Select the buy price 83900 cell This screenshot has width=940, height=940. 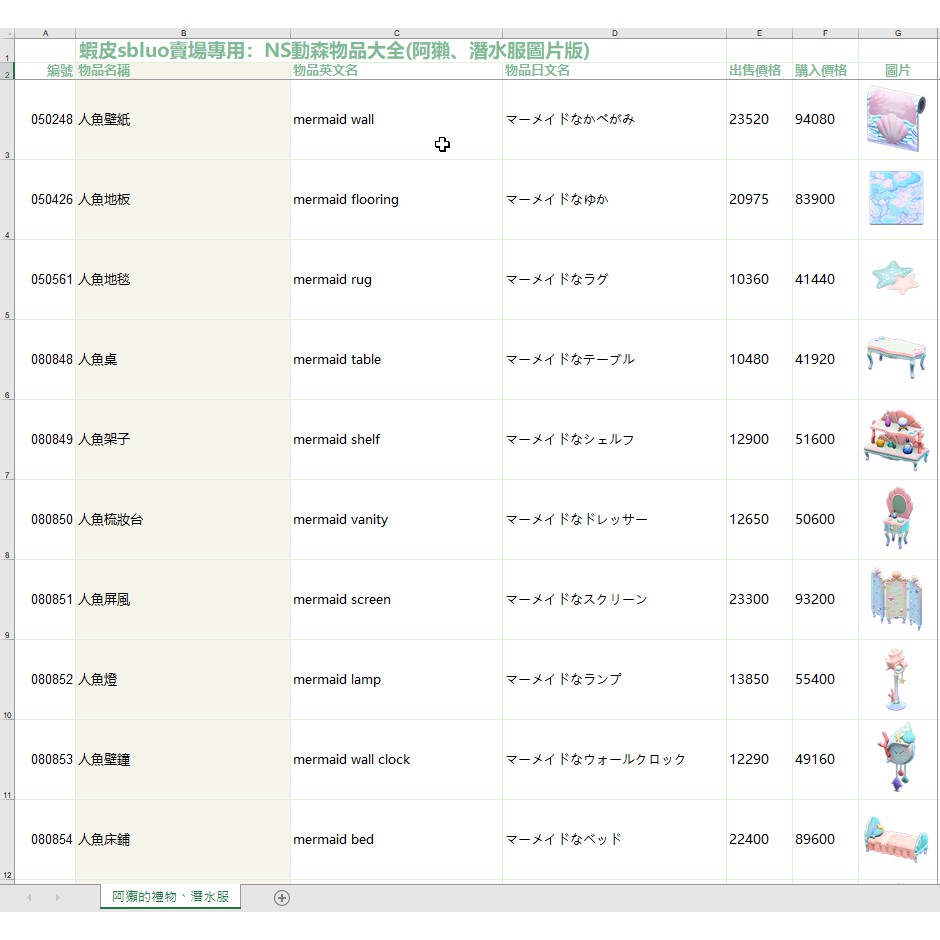click(x=825, y=200)
